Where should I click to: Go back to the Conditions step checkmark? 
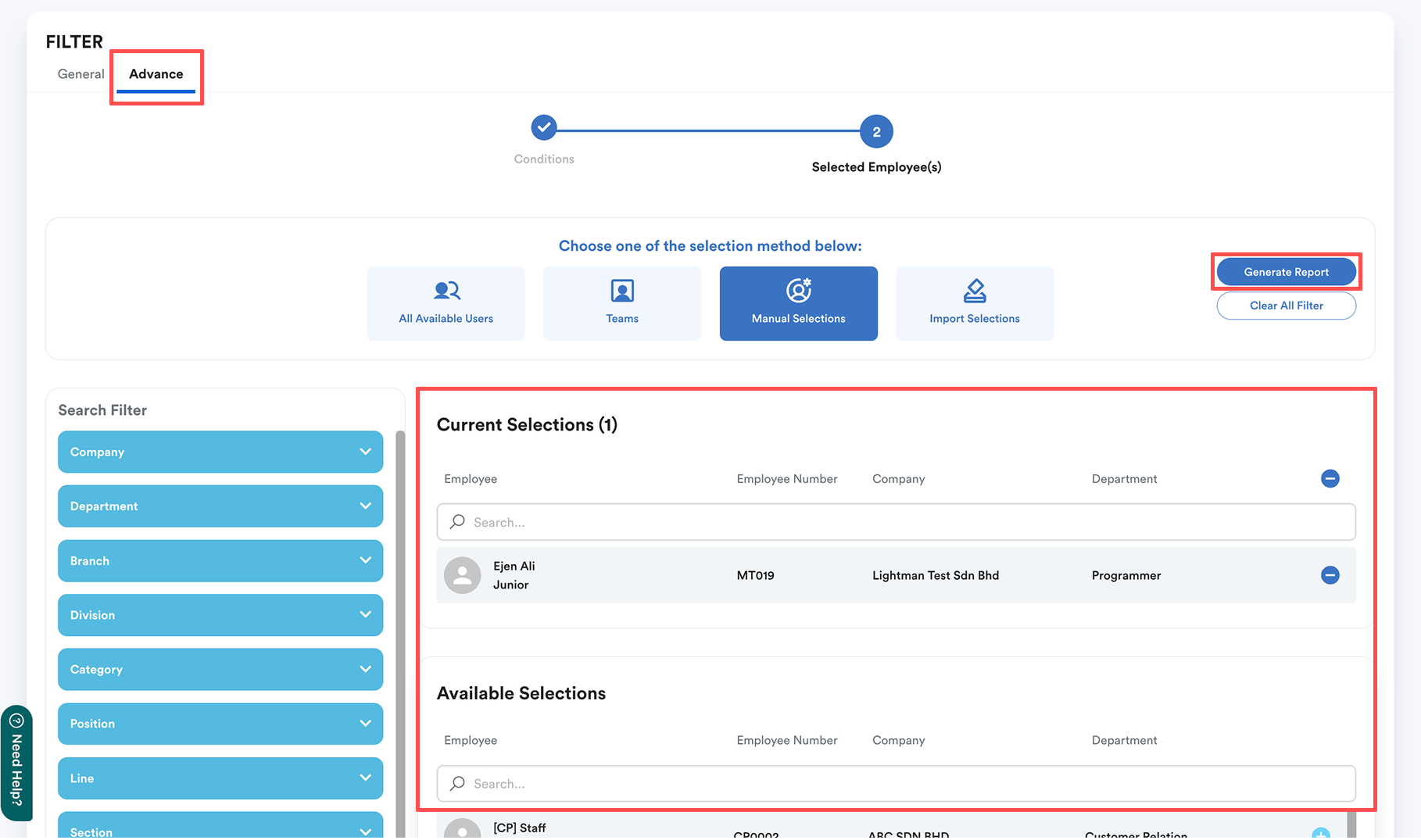[544, 127]
